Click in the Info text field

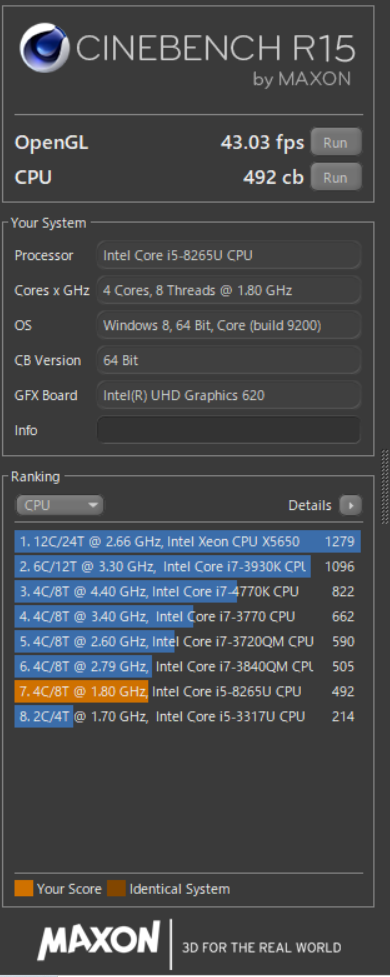[229, 430]
